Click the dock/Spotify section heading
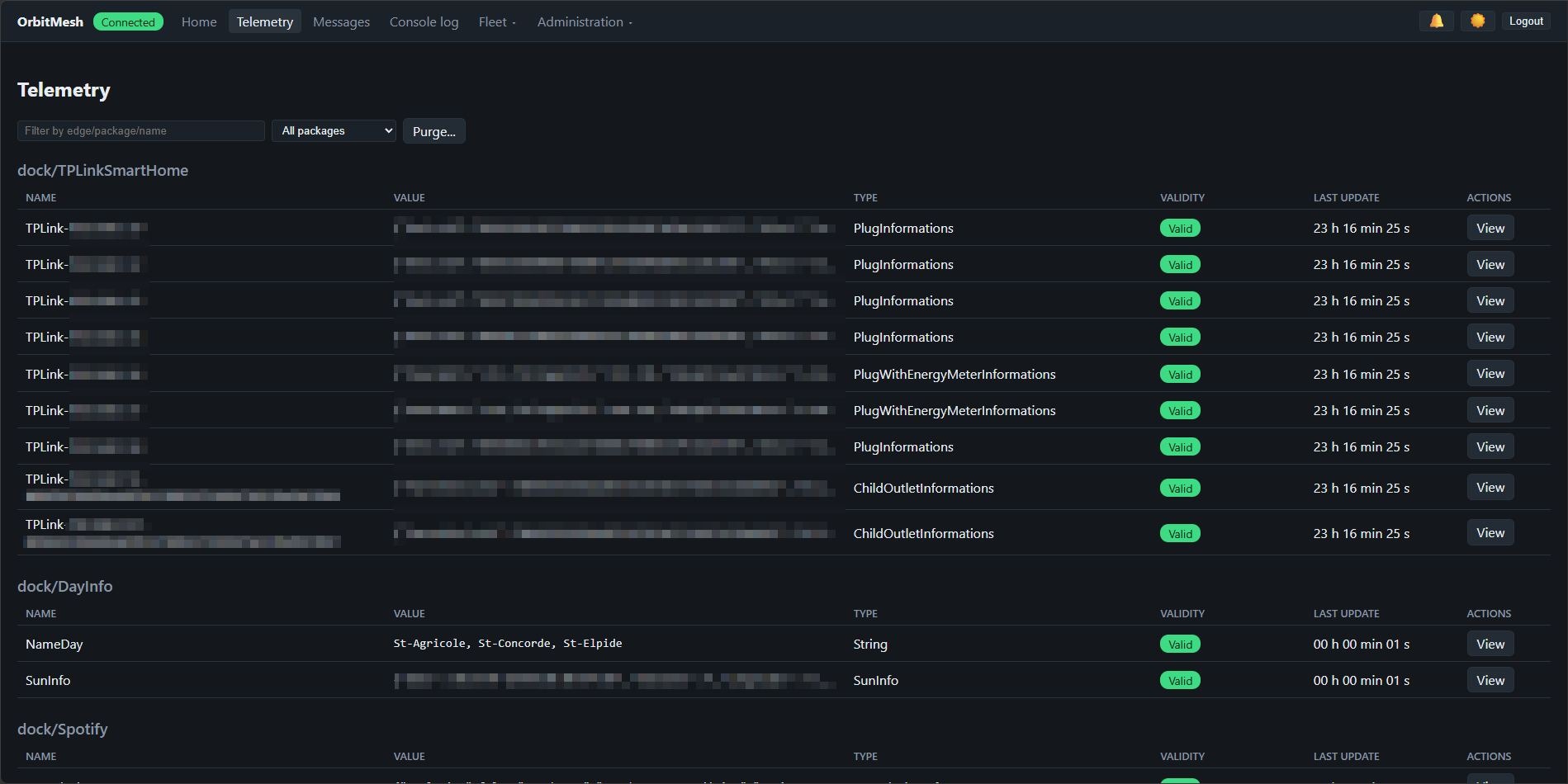 click(62, 729)
